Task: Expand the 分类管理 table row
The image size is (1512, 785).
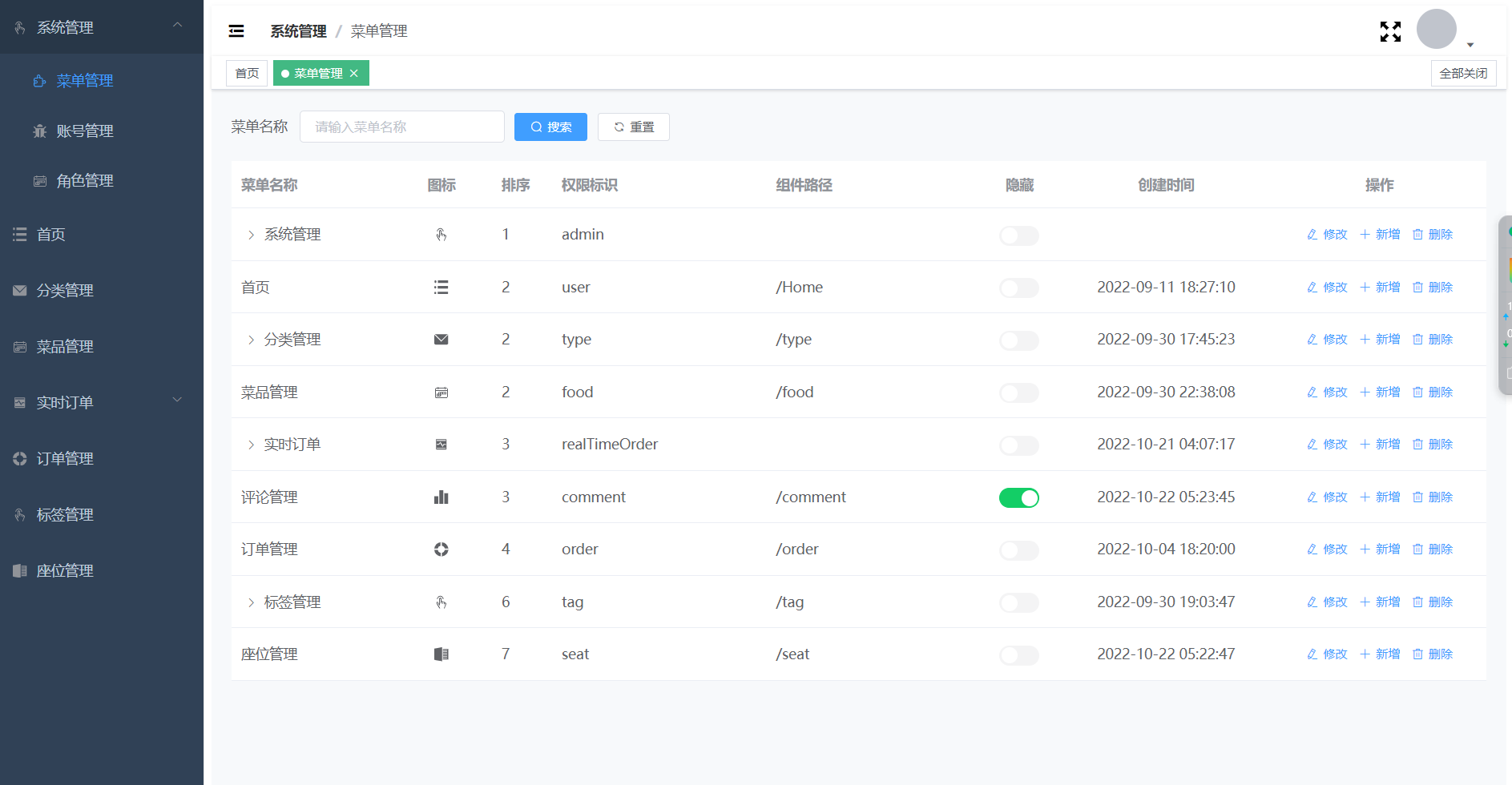Action: tap(251, 340)
